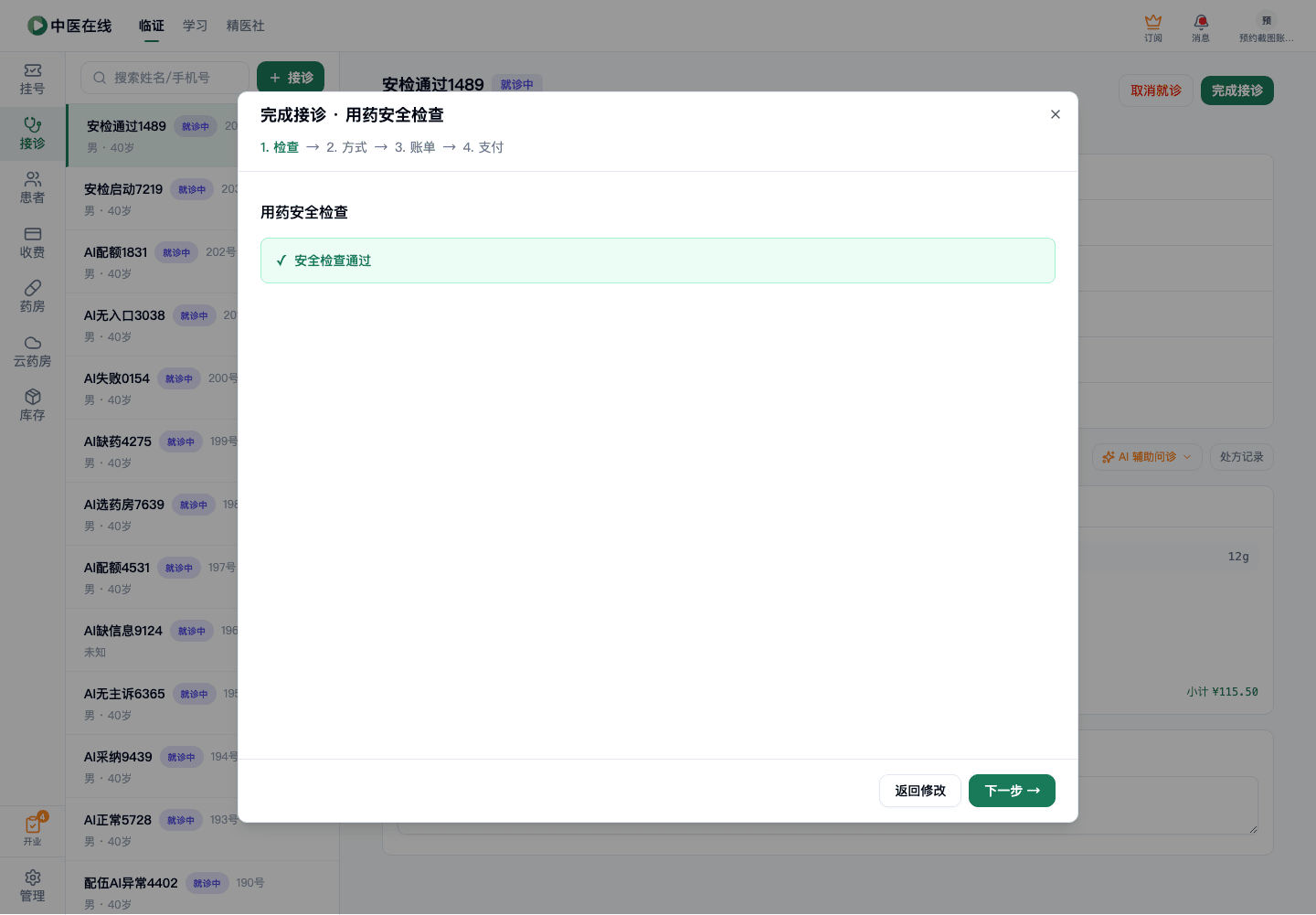The height and width of the screenshot is (915, 1316).
Task: Open 药房 in the sidebar
Action: coord(33,297)
